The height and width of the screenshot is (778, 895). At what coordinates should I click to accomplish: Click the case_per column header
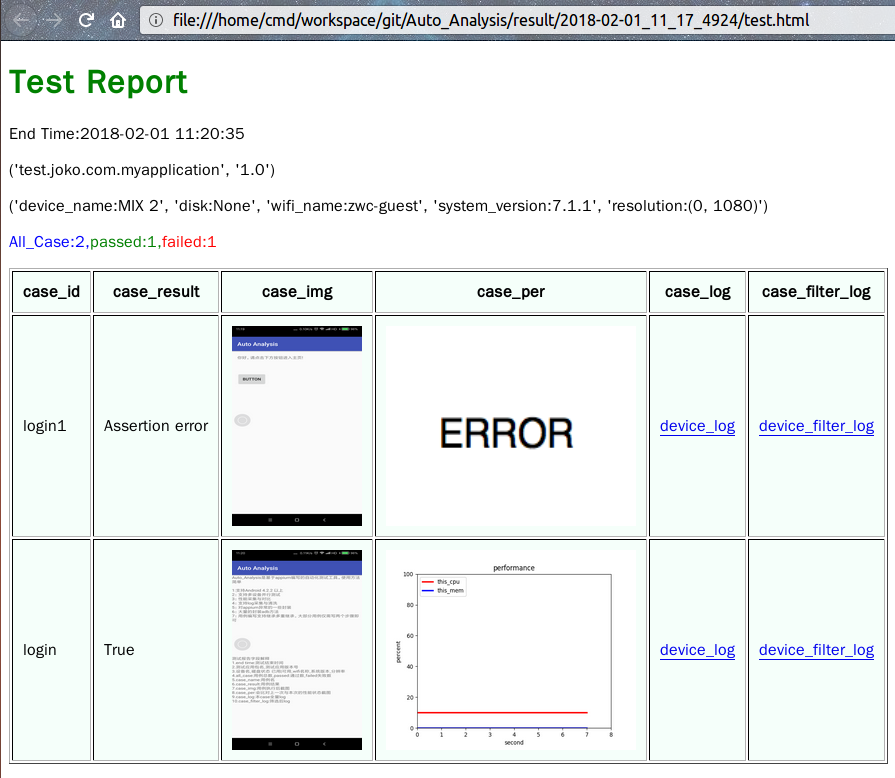510,292
